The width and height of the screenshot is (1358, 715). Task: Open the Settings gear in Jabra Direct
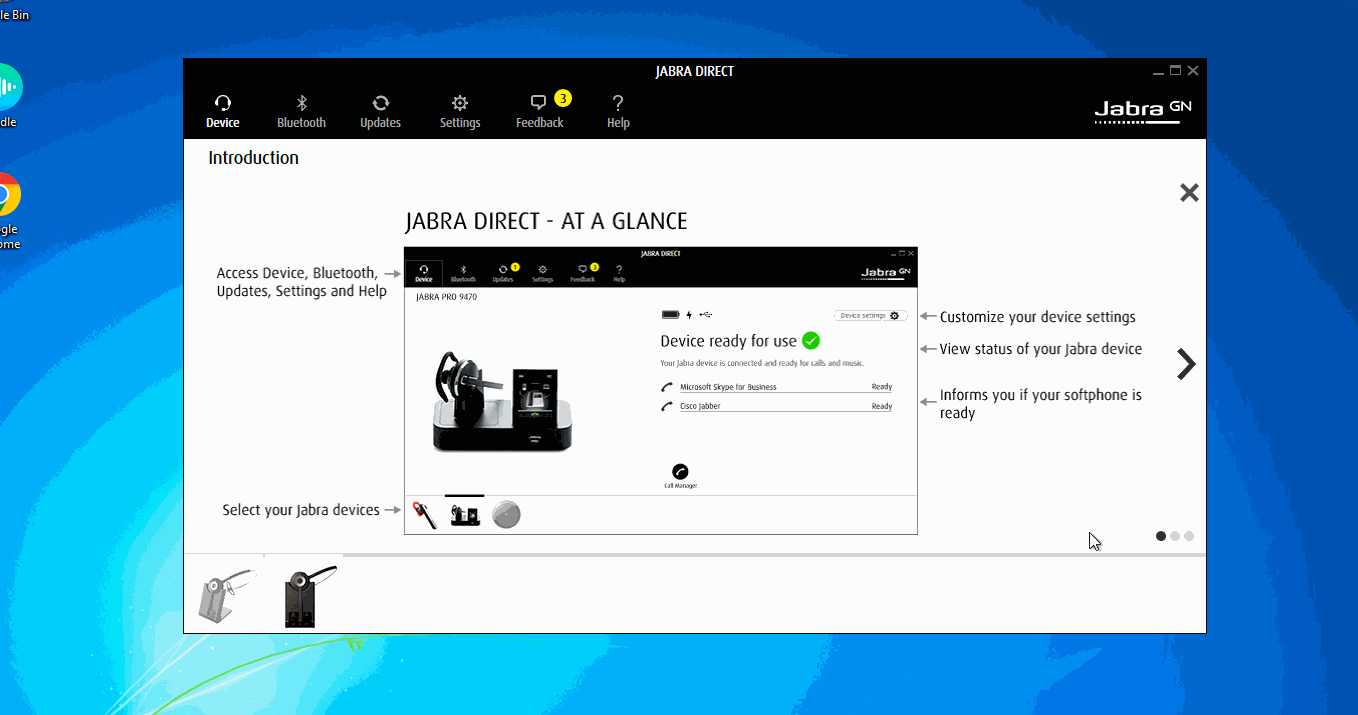click(x=459, y=110)
